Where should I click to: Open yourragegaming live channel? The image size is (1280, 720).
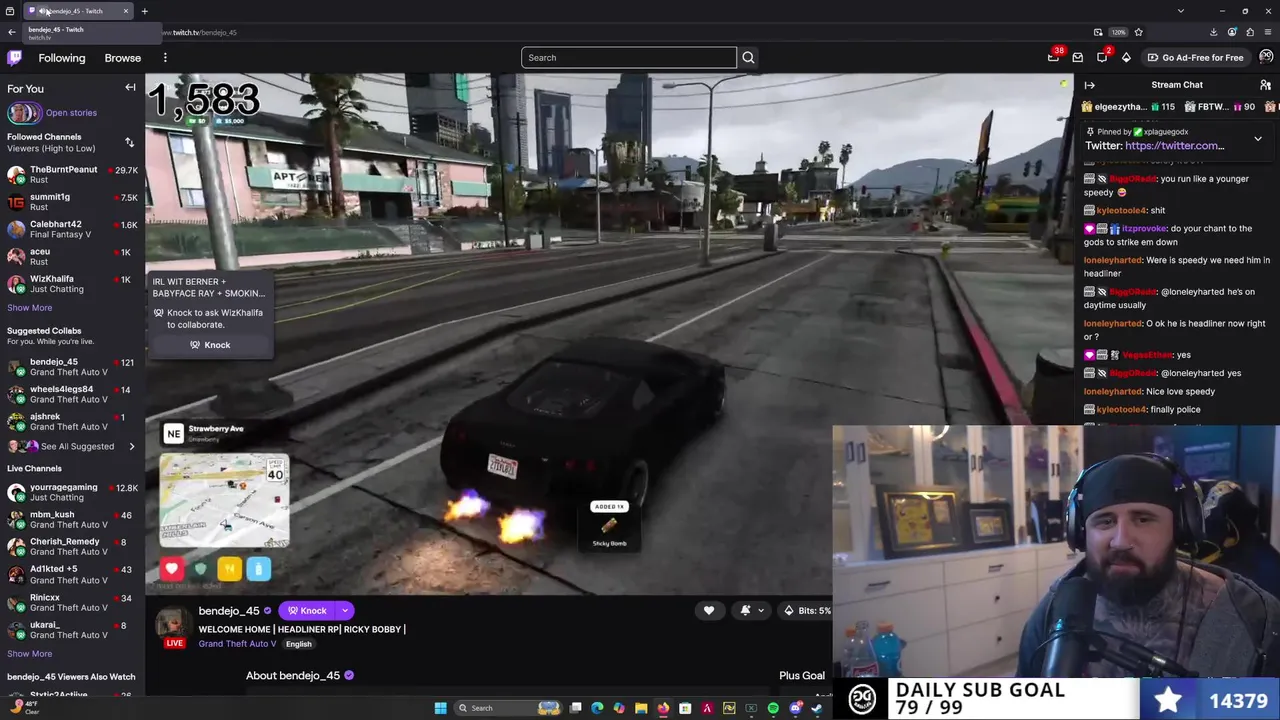(x=72, y=492)
